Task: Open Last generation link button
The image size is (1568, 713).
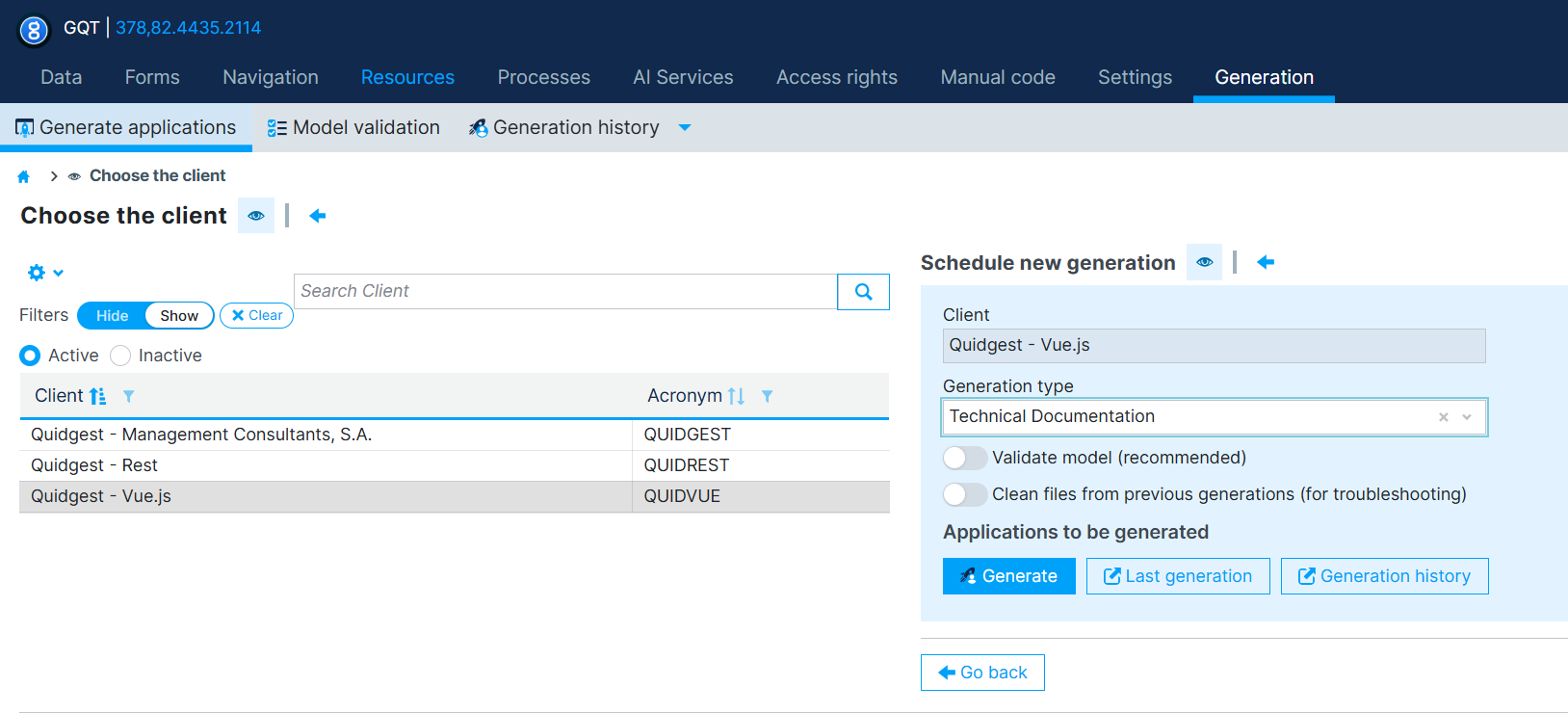Action: (1178, 576)
